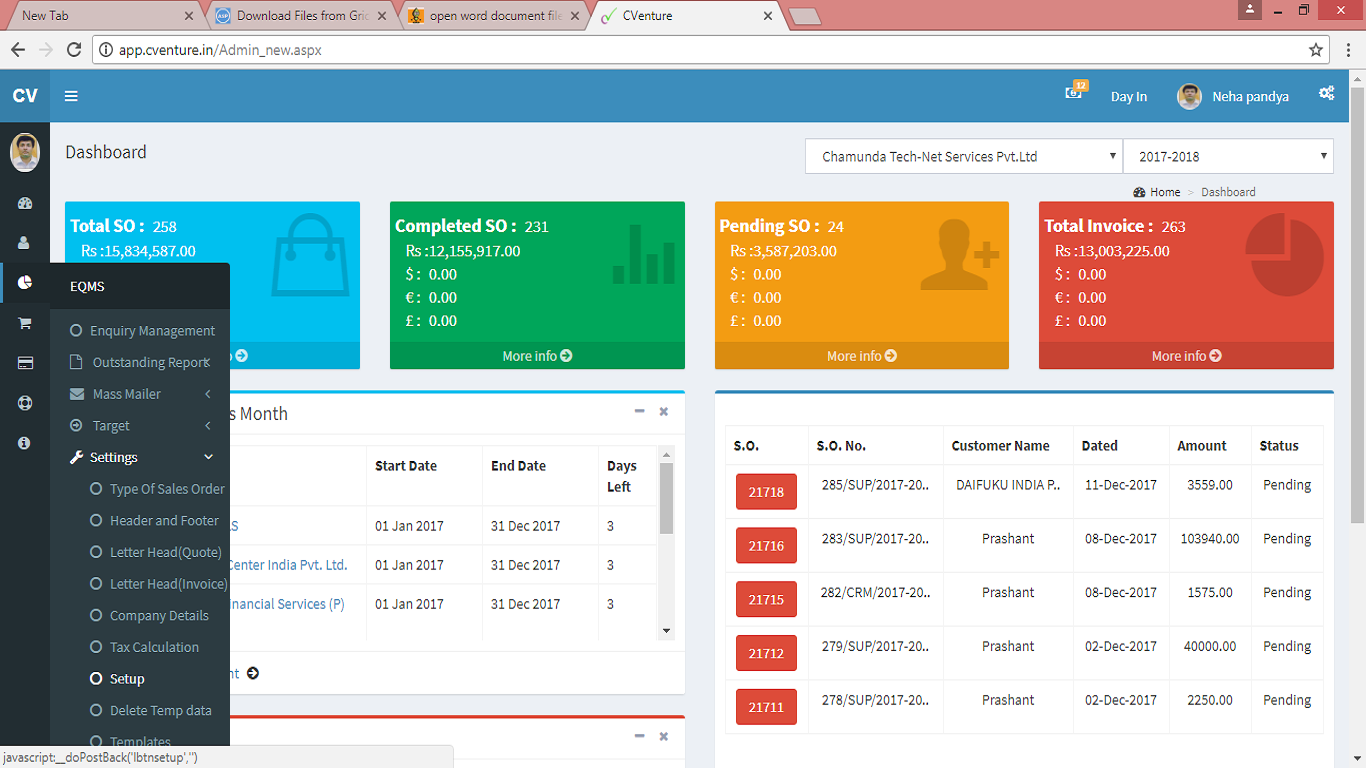Click the settings gears icon in header
Screen dimensions: 1366x768
click(1326, 93)
